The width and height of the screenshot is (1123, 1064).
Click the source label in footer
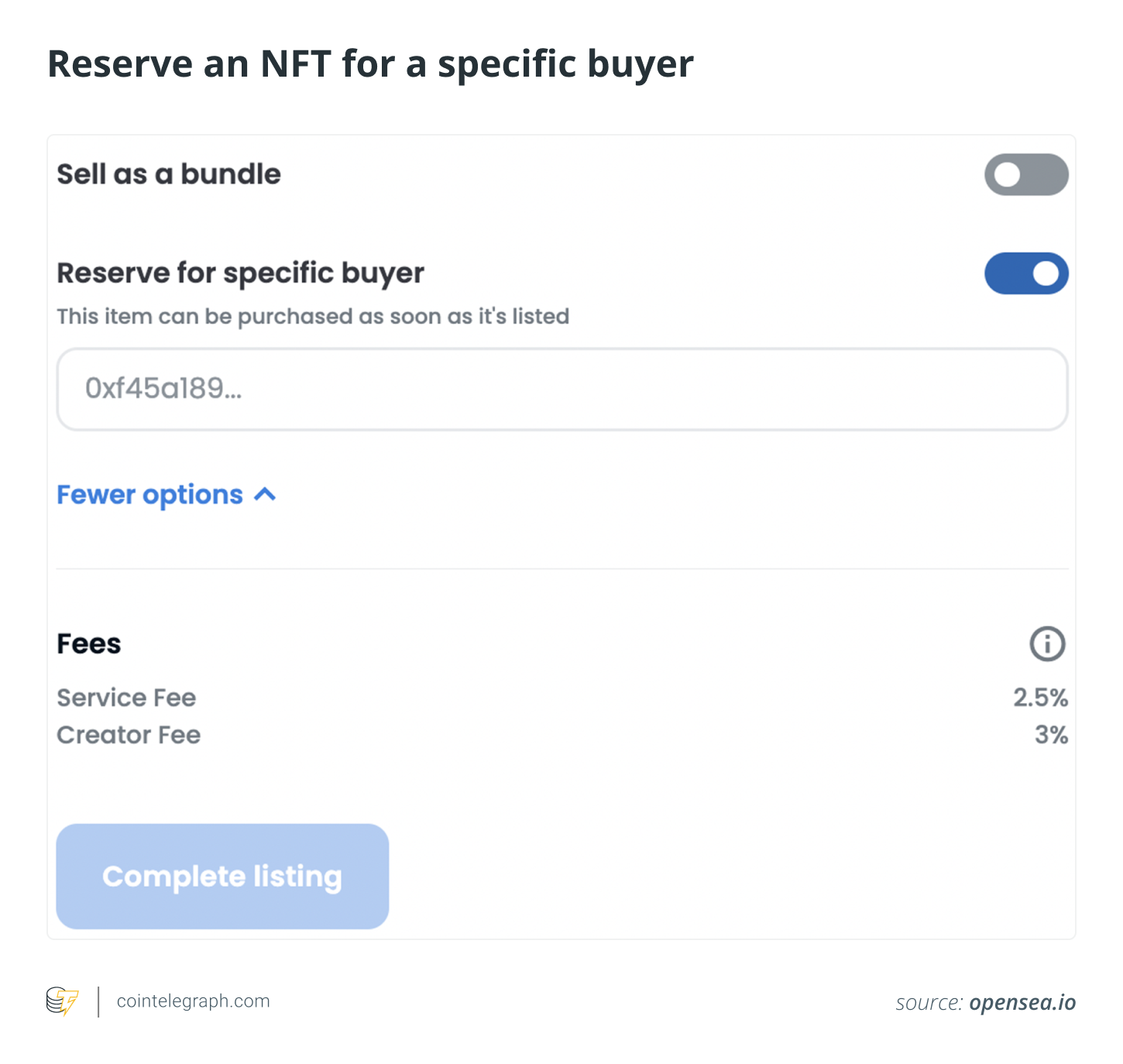pos(929,1003)
